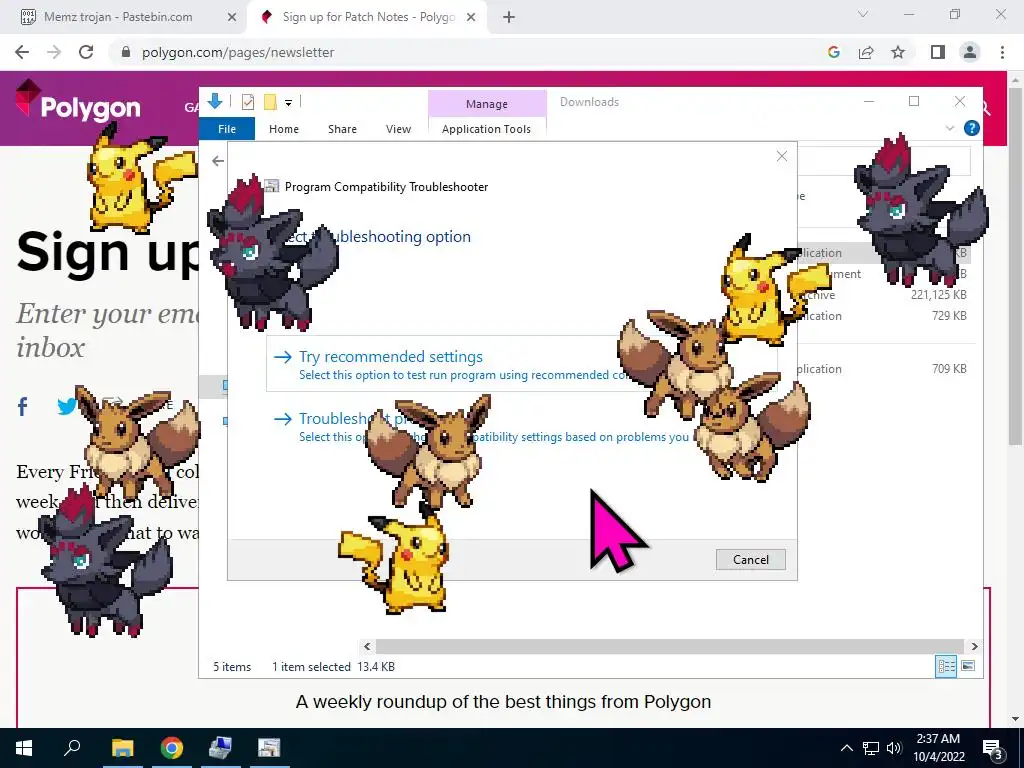1024x768 pixels.
Task: Share this page from the address bar
Action: (x=866, y=52)
